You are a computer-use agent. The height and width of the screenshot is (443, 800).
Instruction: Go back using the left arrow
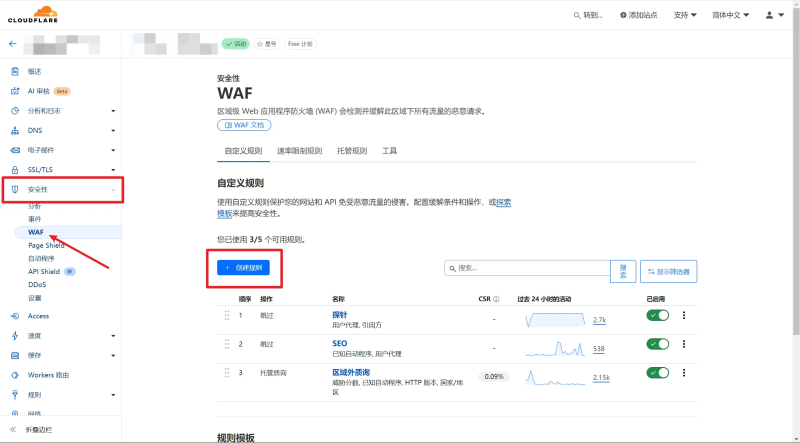coord(13,44)
